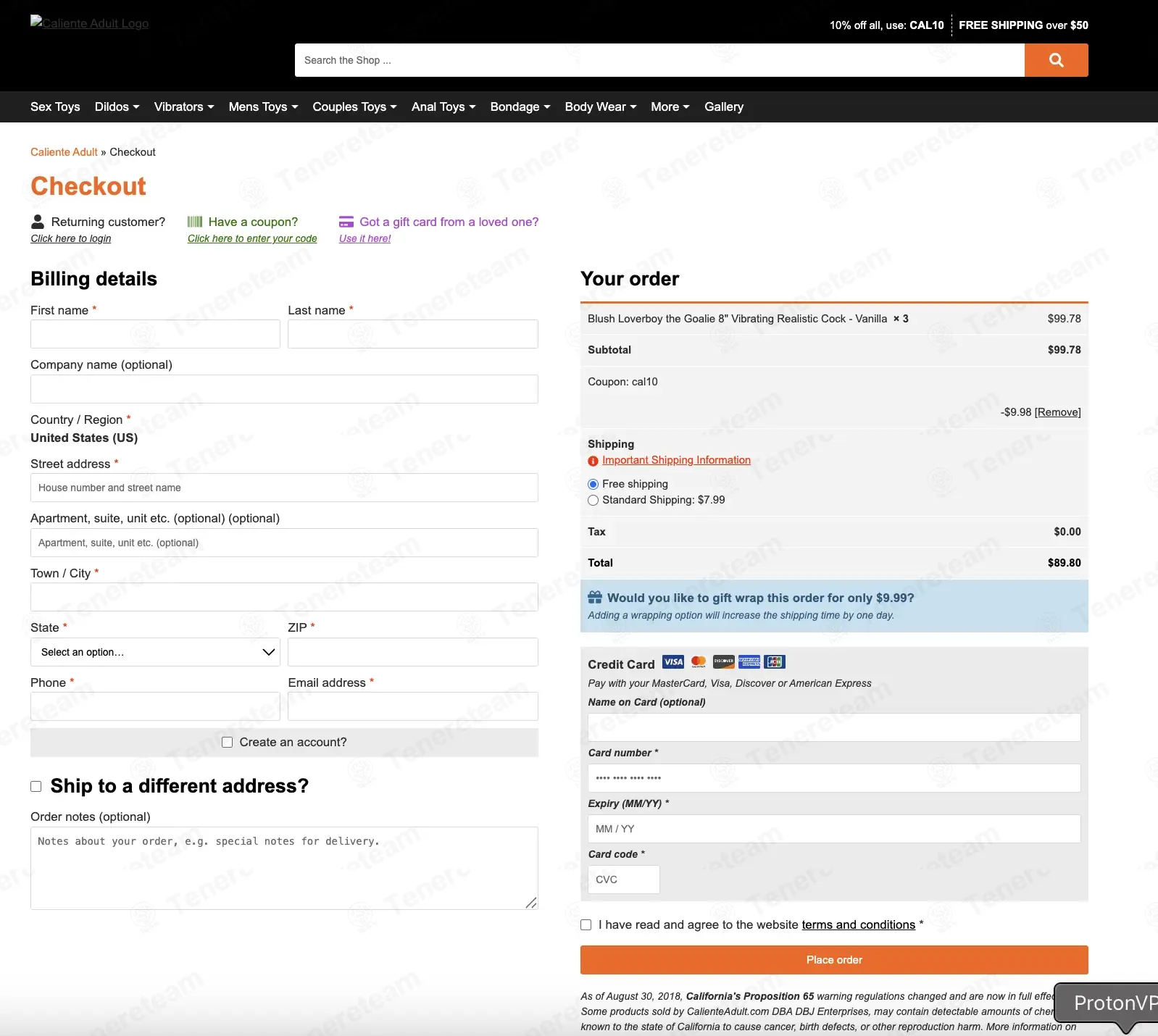Click the returning customer person icon
The width and height of the screenshot is (1158, 1036).
click(x=38, y=222)
